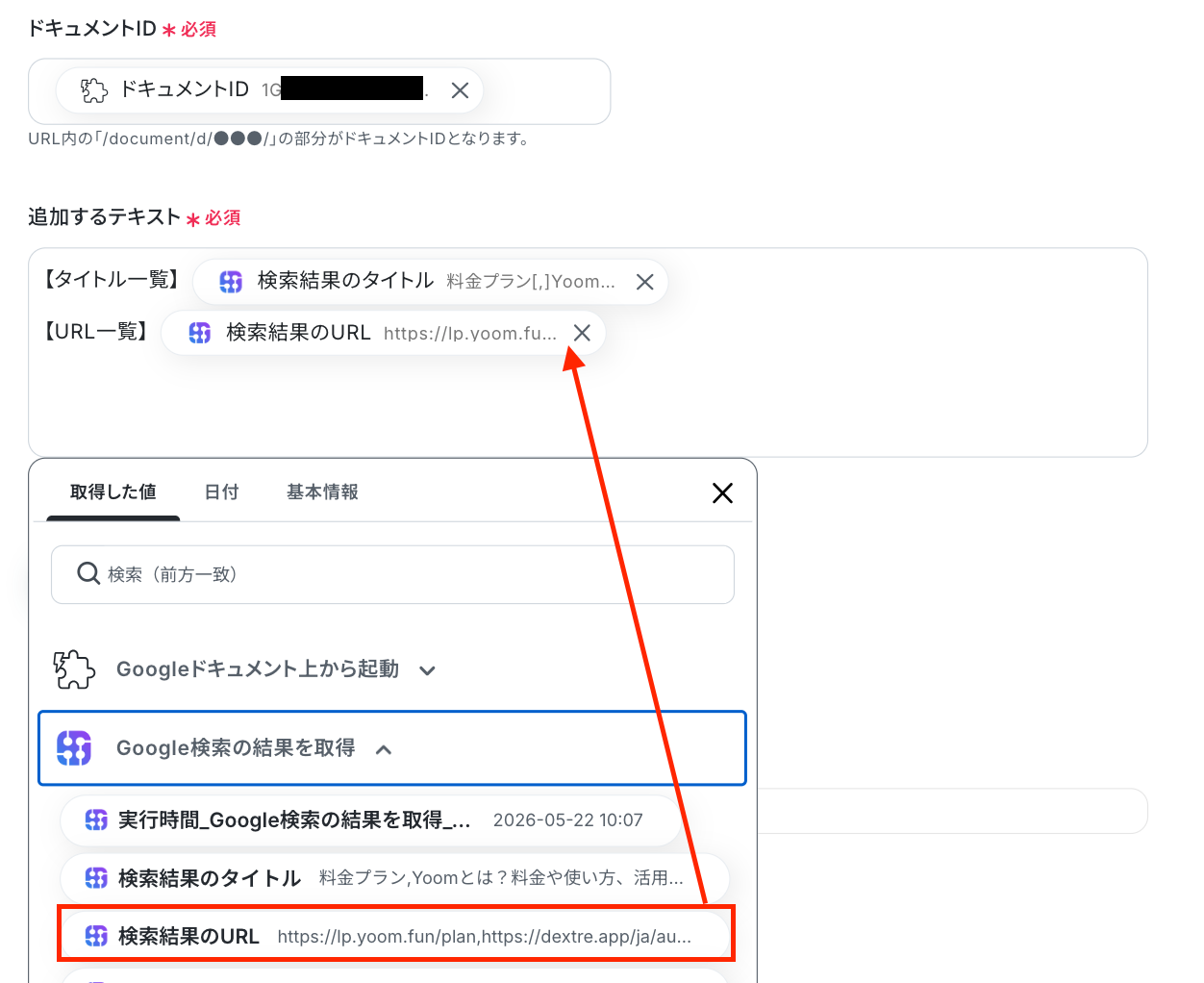This screenshot has height=983, width=1204.
Task: Collapse Google検索の結果を取得 section chevron
Action: point(384,749)
